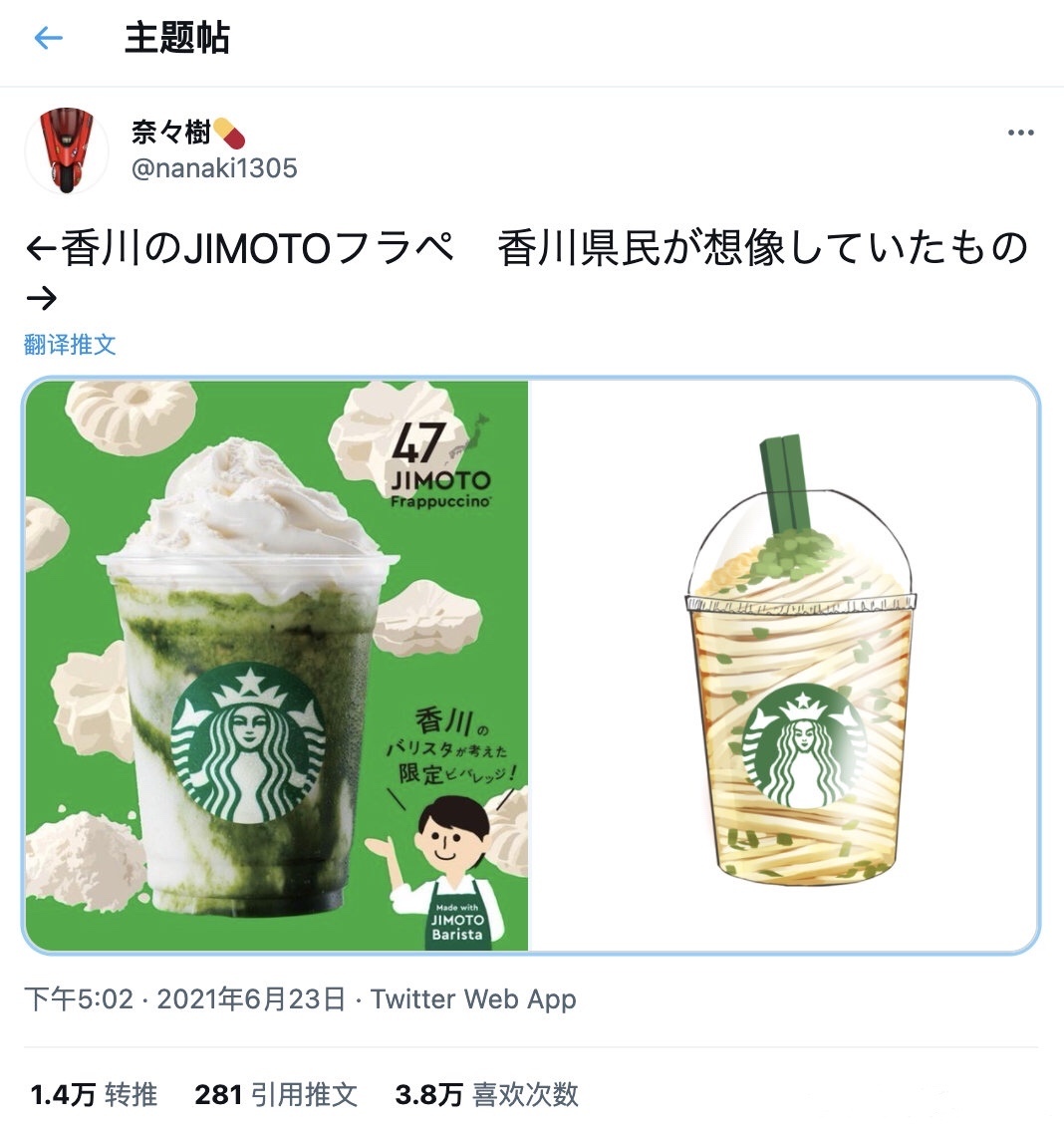Open the display name 奈々樹
Viewport: 1064px width, 1128px height.
(171, 133)
